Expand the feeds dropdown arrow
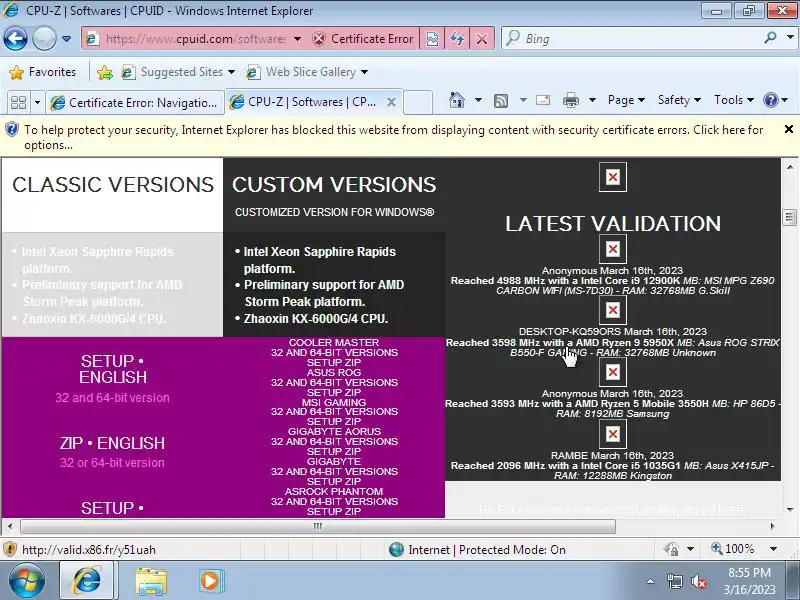The image size is (800, 600). [x=523, y=100]
